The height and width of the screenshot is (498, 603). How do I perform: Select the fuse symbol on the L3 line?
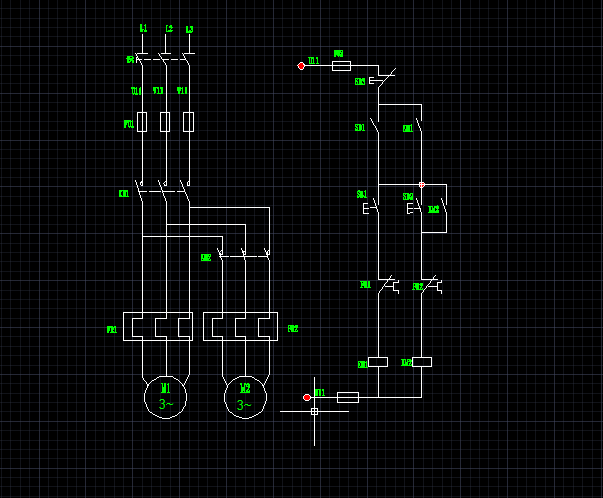coord(188,122)
